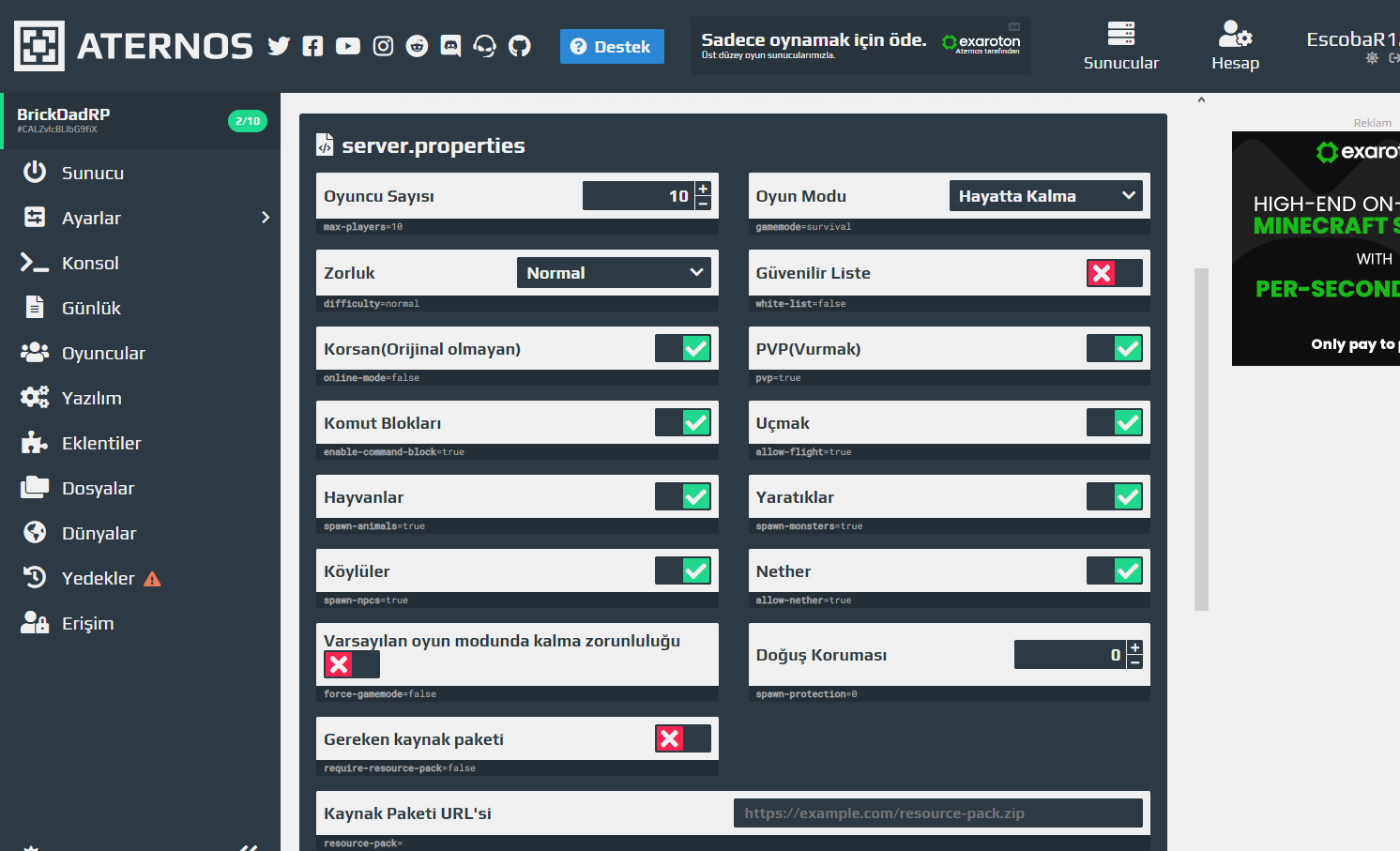Click the page vertical scrollbar

click(1201, 439)
